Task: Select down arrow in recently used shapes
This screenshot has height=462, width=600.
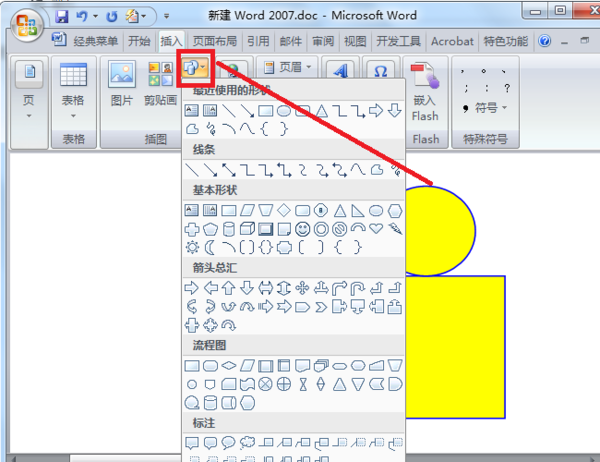Action: pos(395,110)
